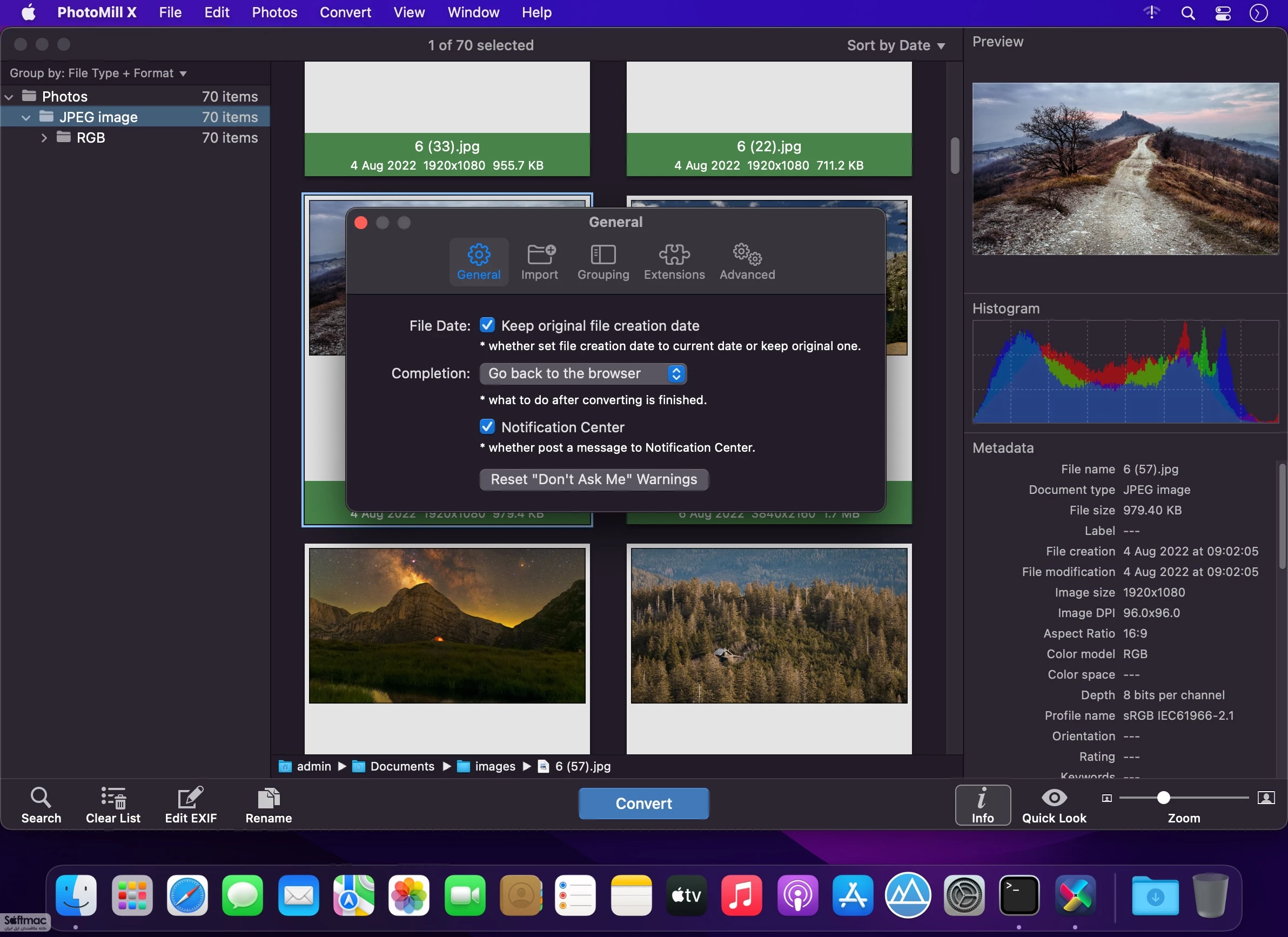Click the 6 (57).jpg file name value
1288x937 pixels.
1151,469
